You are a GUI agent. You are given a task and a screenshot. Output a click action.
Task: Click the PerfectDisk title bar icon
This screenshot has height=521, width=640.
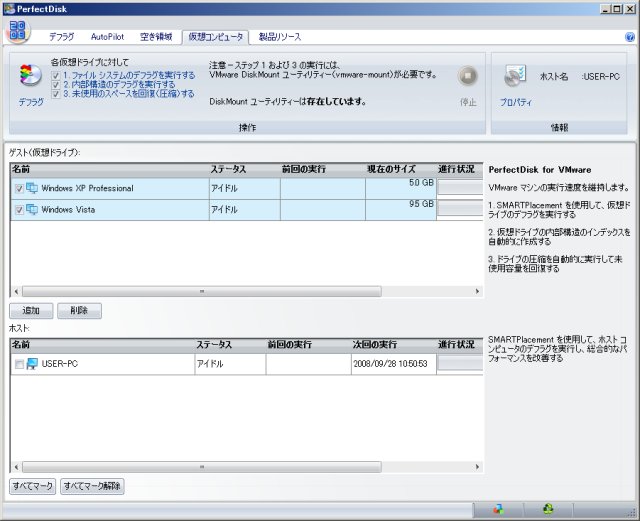[x=9, y=9]
